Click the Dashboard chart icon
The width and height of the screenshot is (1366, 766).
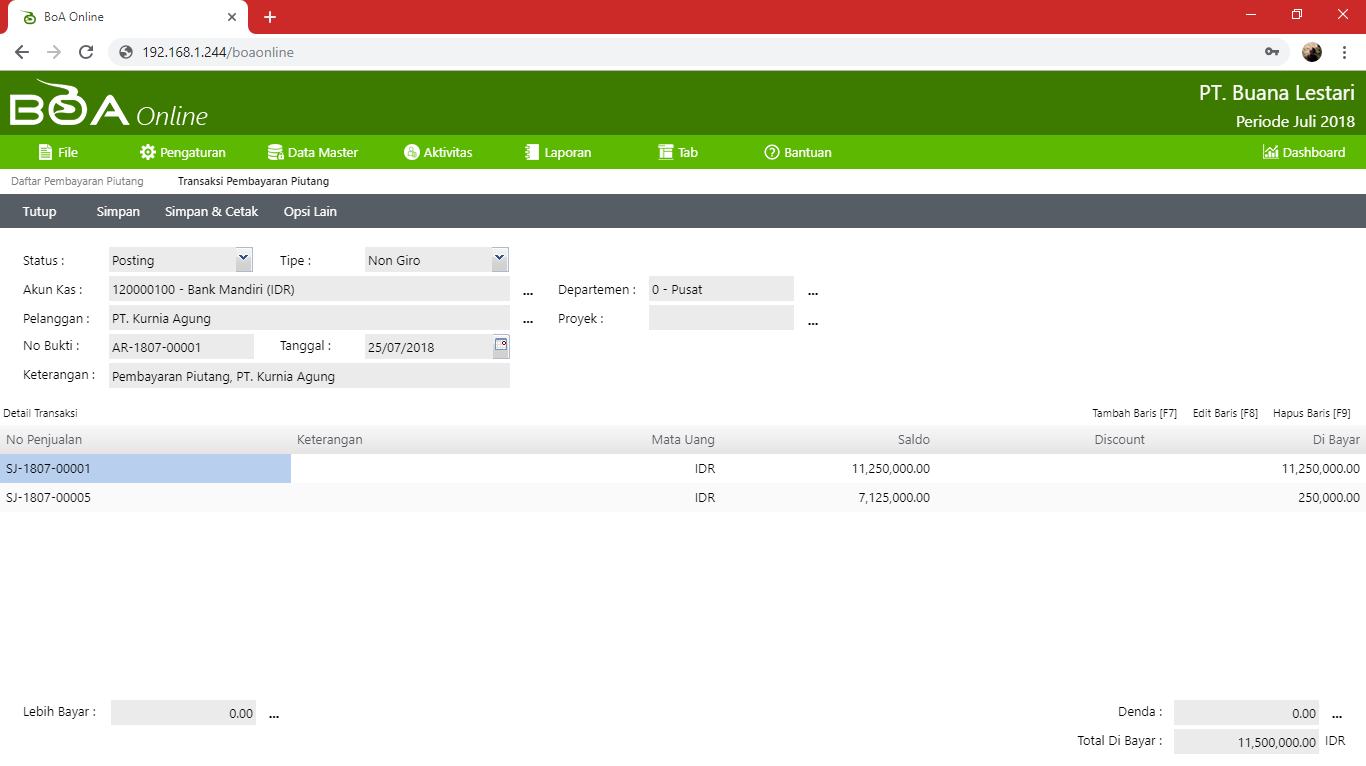[x=1271, y=153]
